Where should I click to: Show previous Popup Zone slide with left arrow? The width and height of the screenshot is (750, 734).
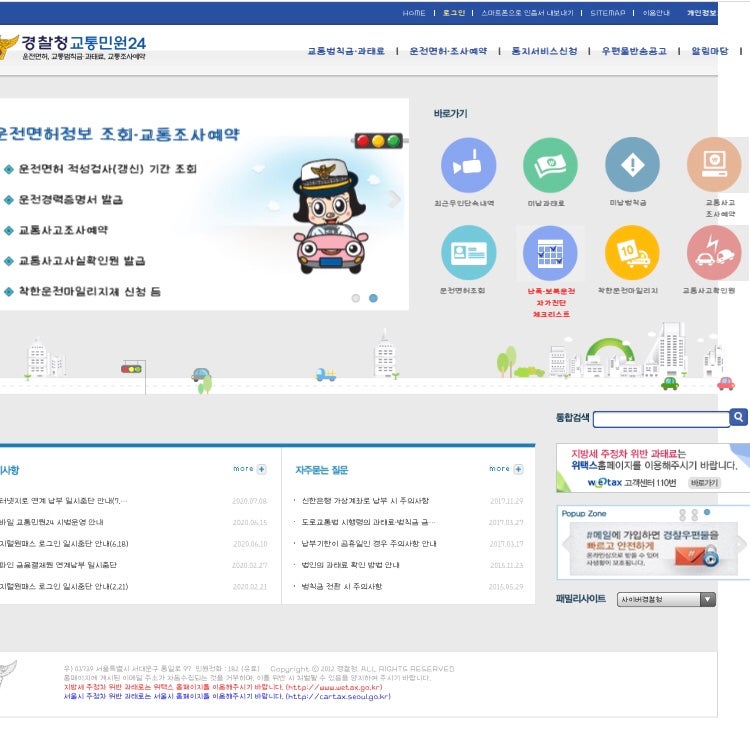pos(566,544)
